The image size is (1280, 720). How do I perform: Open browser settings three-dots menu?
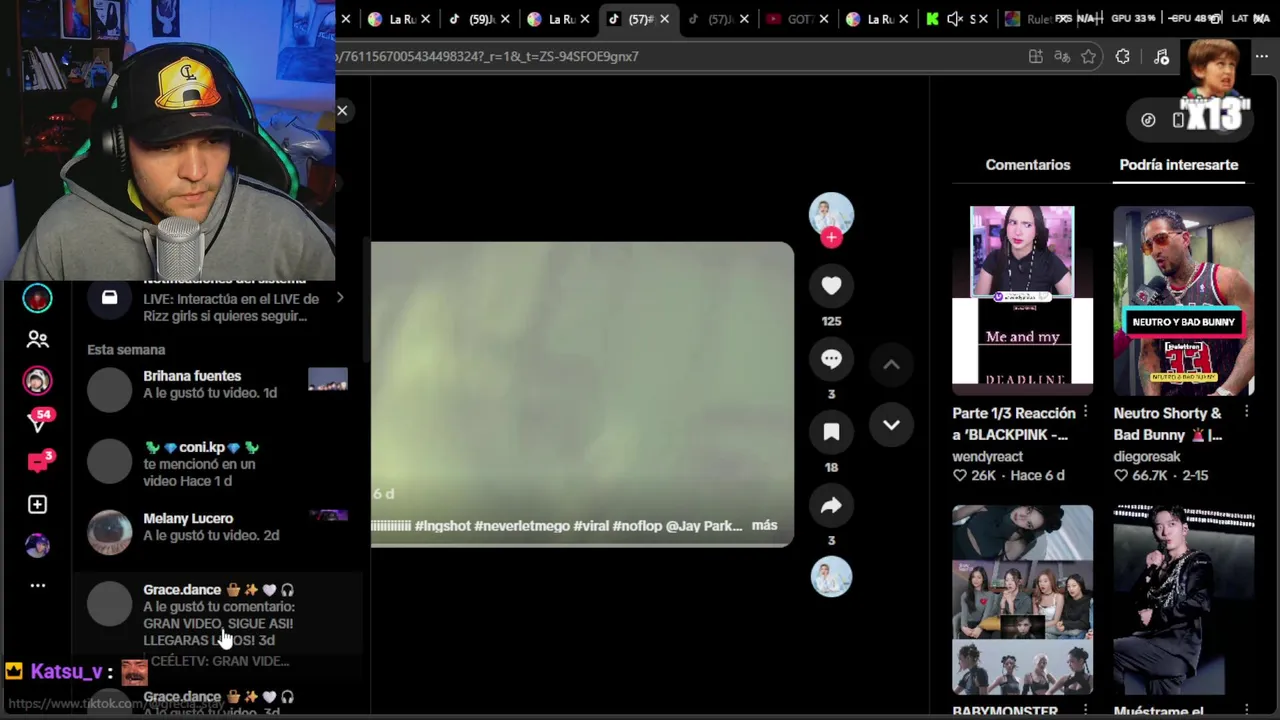point(1261,57)
